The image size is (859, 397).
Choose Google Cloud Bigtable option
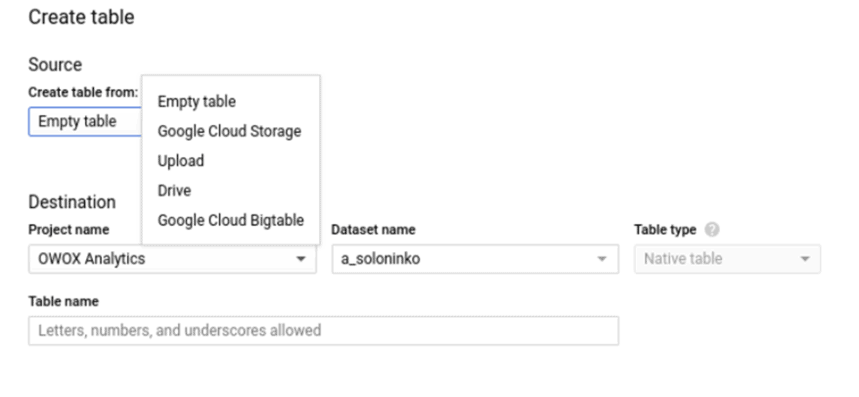(231, 220)
